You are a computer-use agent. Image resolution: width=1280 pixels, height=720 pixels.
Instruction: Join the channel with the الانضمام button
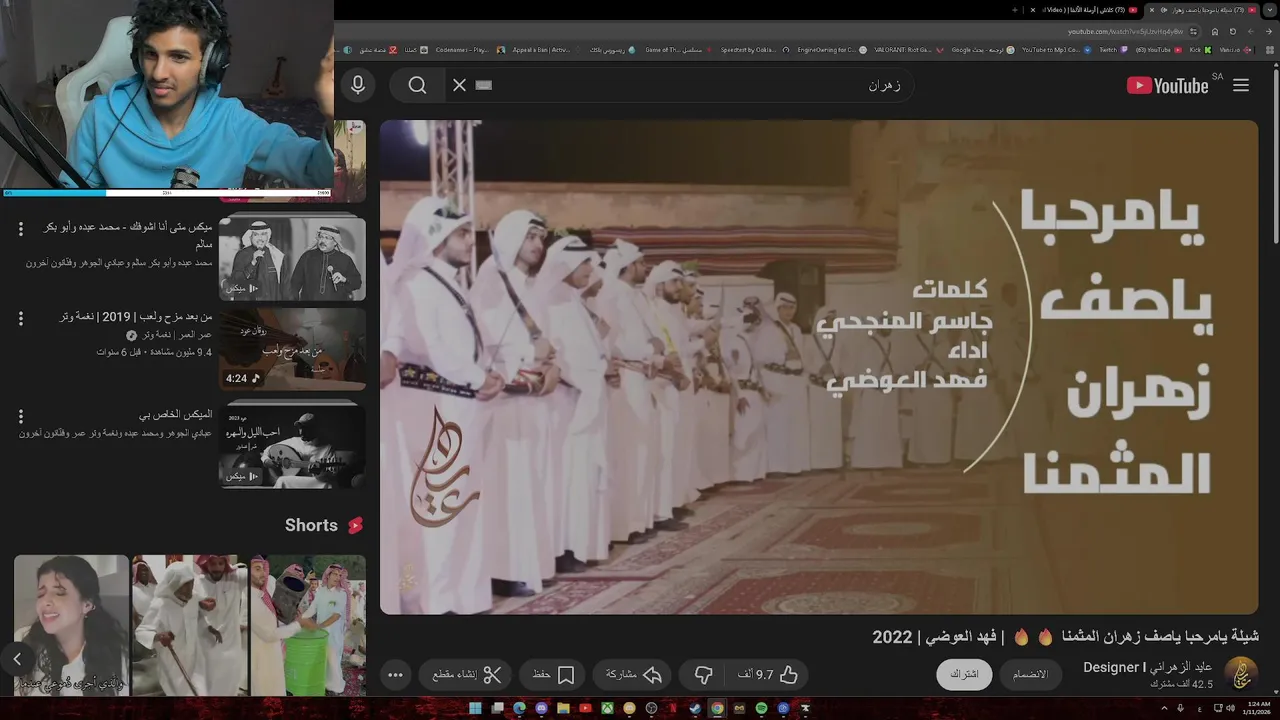(x=1031, y=674)
